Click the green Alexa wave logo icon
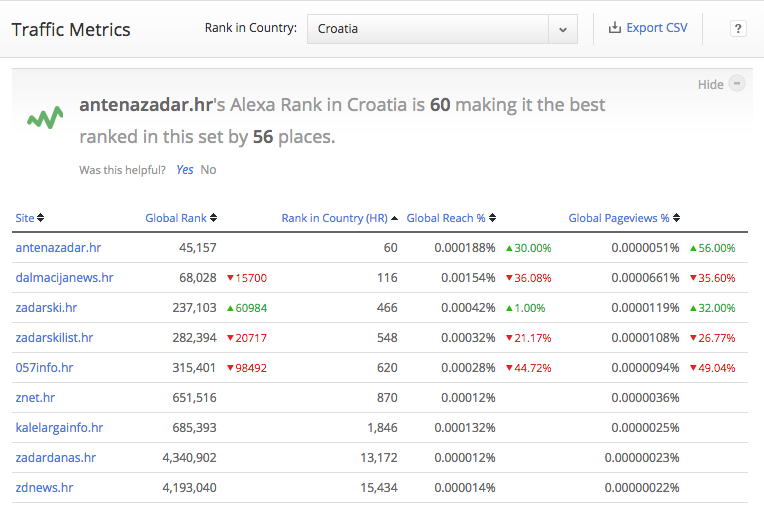764x512 pixels. (45, 118)
